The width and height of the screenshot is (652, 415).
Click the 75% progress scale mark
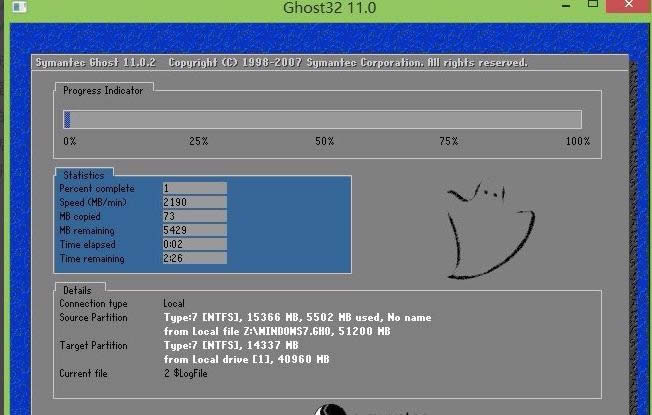coord(449,141)
